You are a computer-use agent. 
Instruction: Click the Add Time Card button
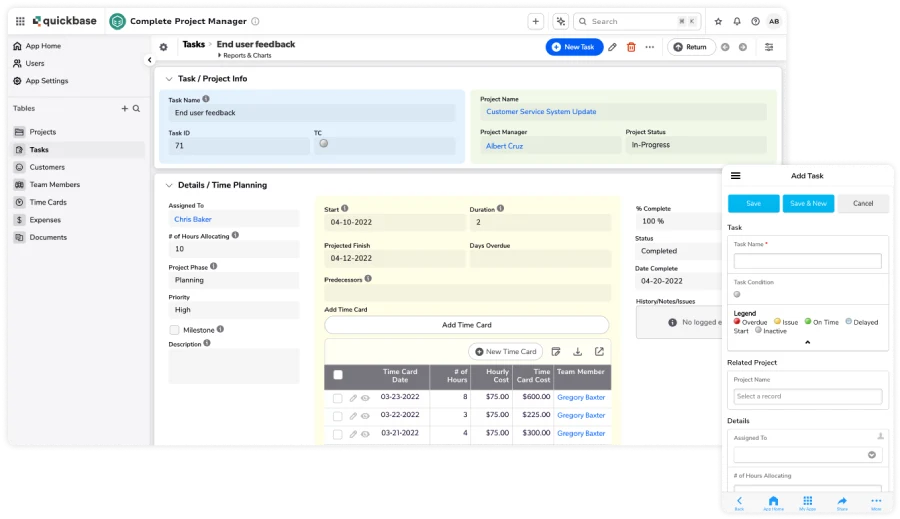[466, 325]
